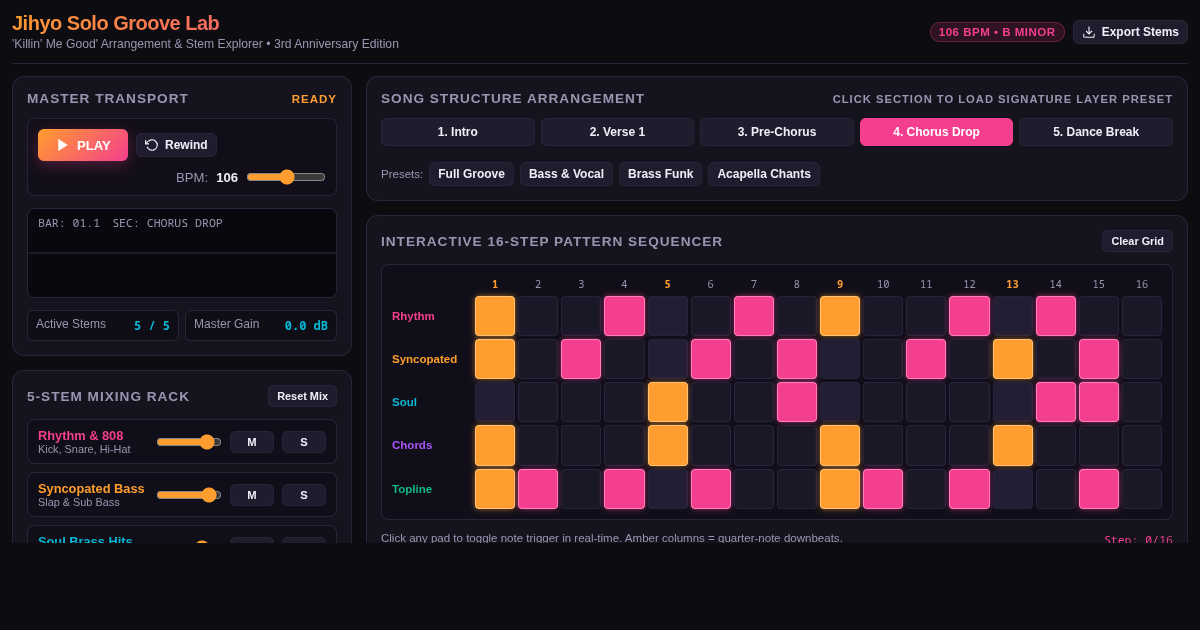This screenshot has height=630, width=1200.
Task: Enable the Rhythm pad at step 2
Action: click(538, 316)
